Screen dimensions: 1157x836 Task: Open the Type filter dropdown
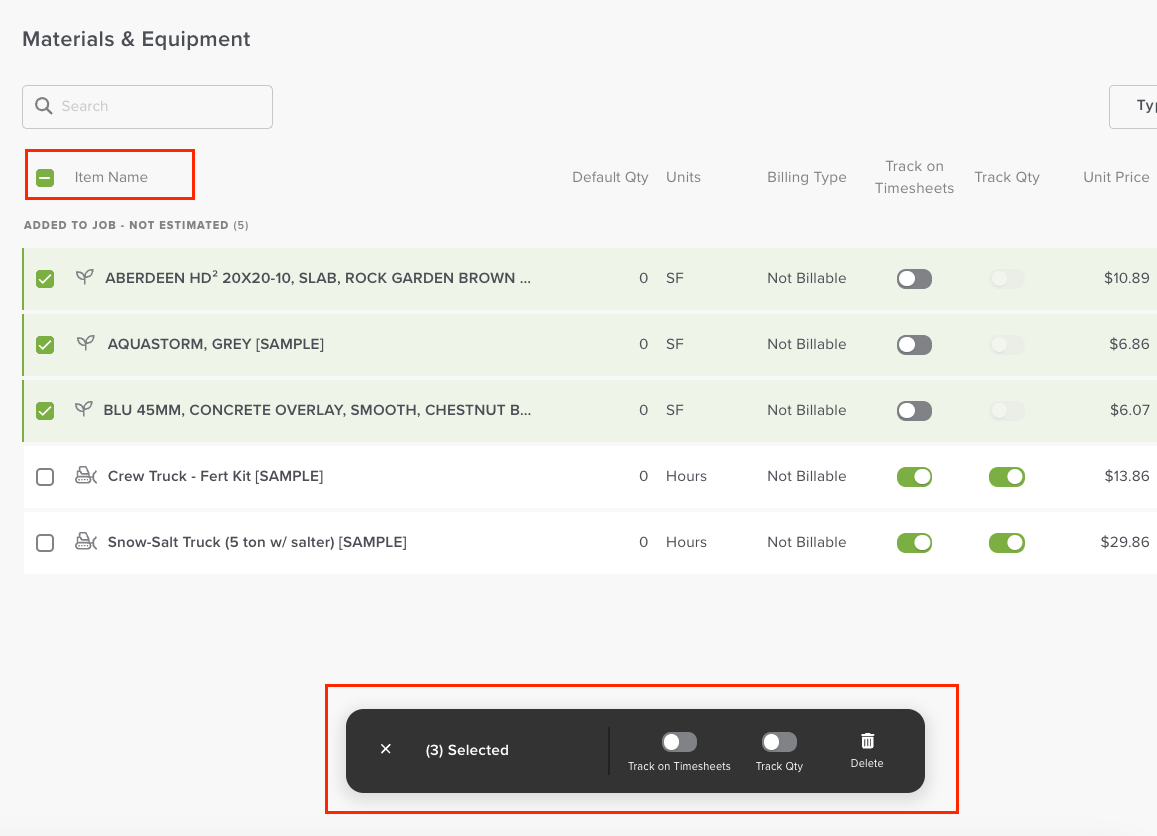1135,106
